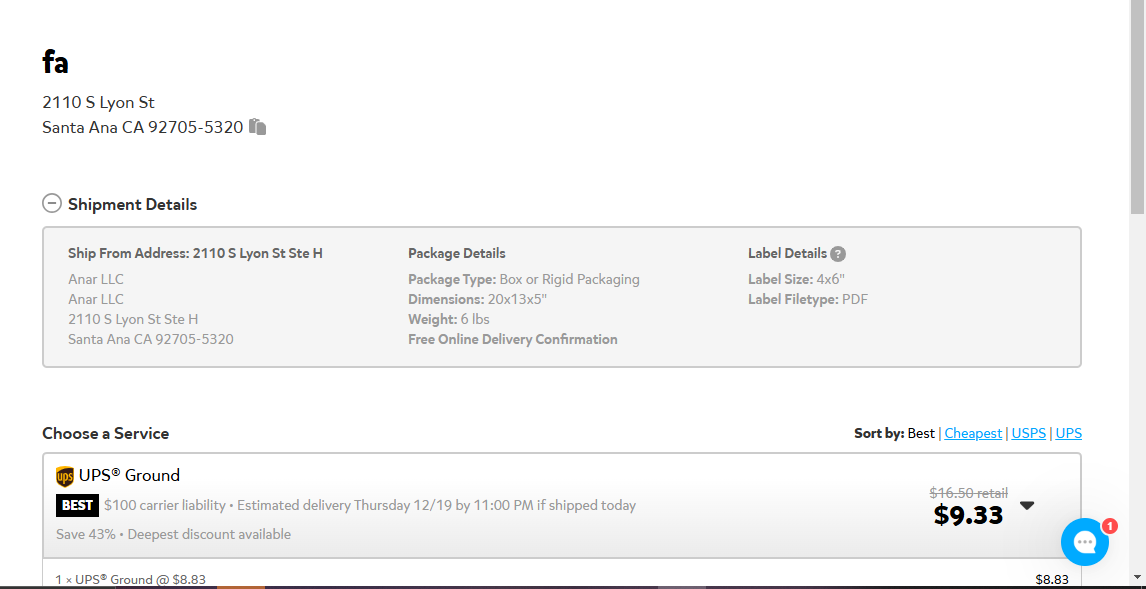Open the live chat bubble
This screenshot has width=1146, height=589.
[x=1085, y=542]
